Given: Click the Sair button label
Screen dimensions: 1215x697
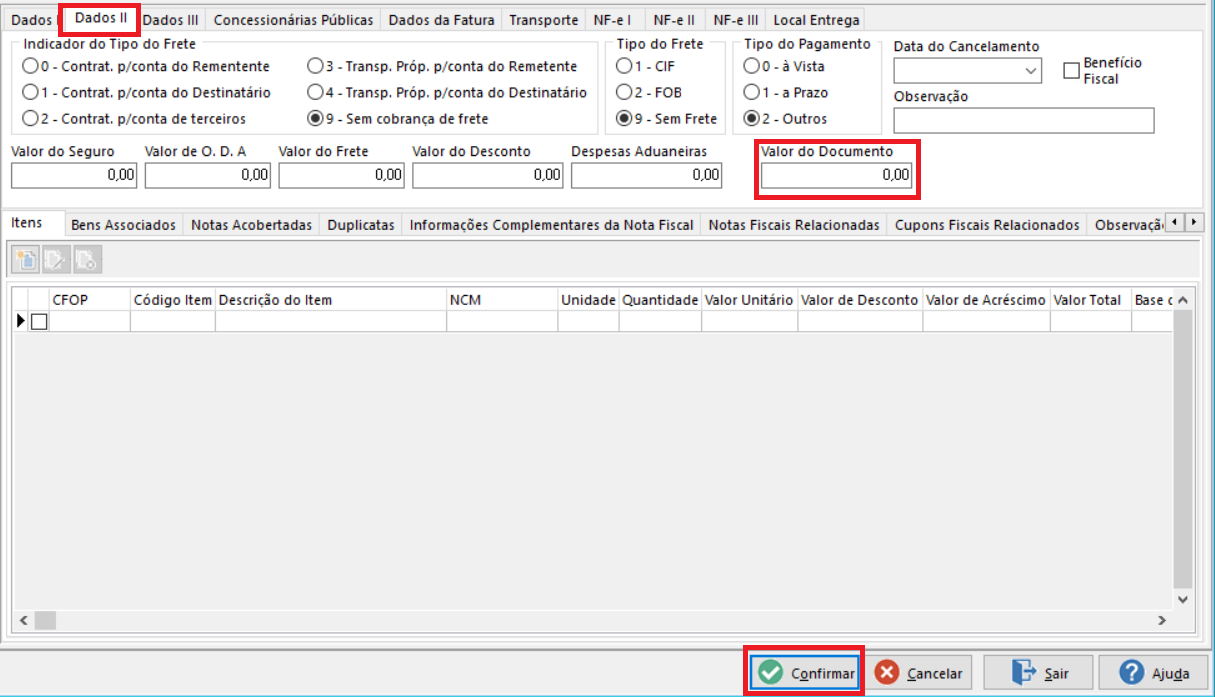Looking at the screenshot, I should [x=1056, y=674].
